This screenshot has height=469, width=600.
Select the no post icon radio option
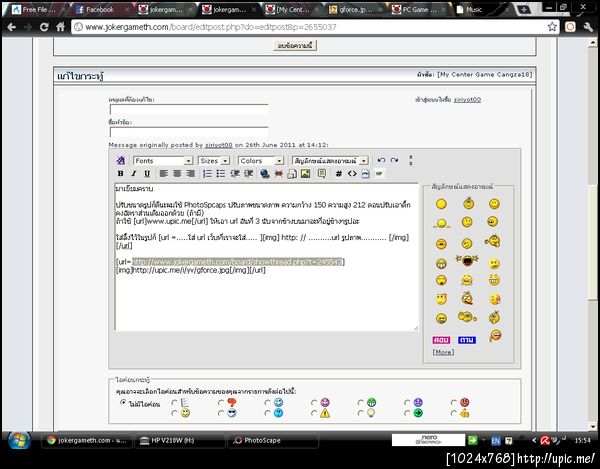(x=123, y=402)
